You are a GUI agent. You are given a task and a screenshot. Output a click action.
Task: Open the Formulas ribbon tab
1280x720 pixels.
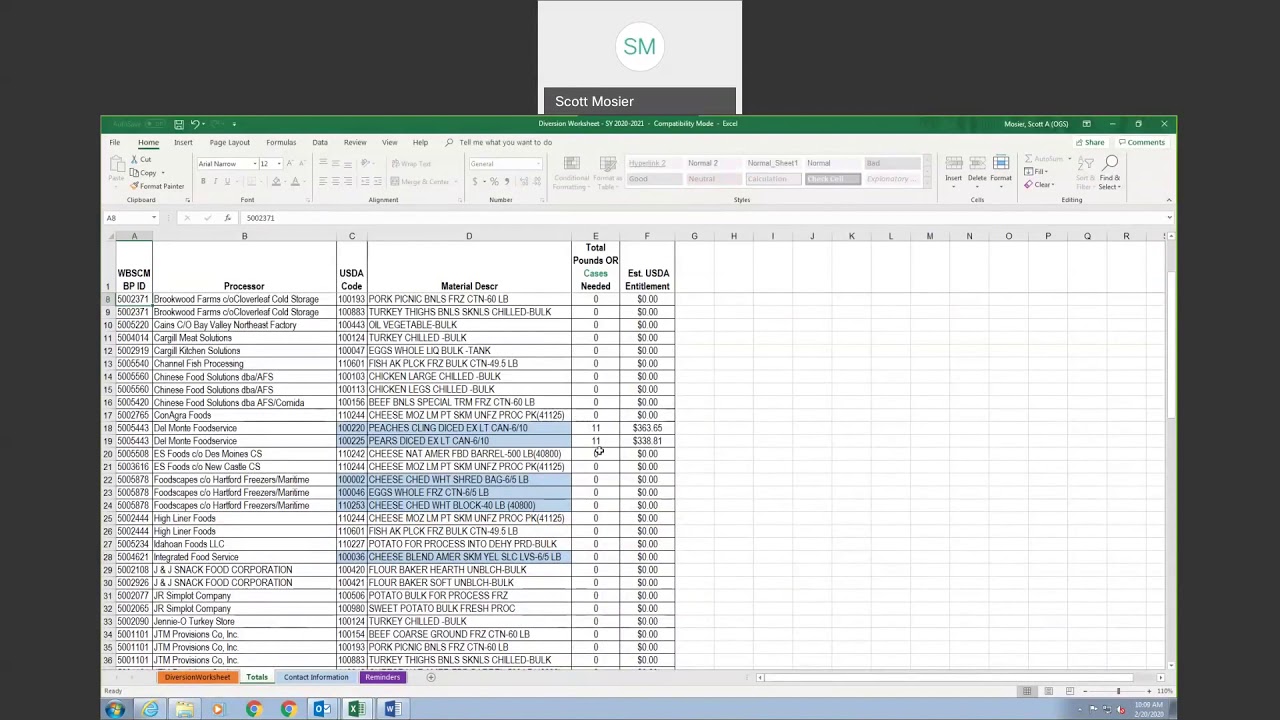coord(281,142)
